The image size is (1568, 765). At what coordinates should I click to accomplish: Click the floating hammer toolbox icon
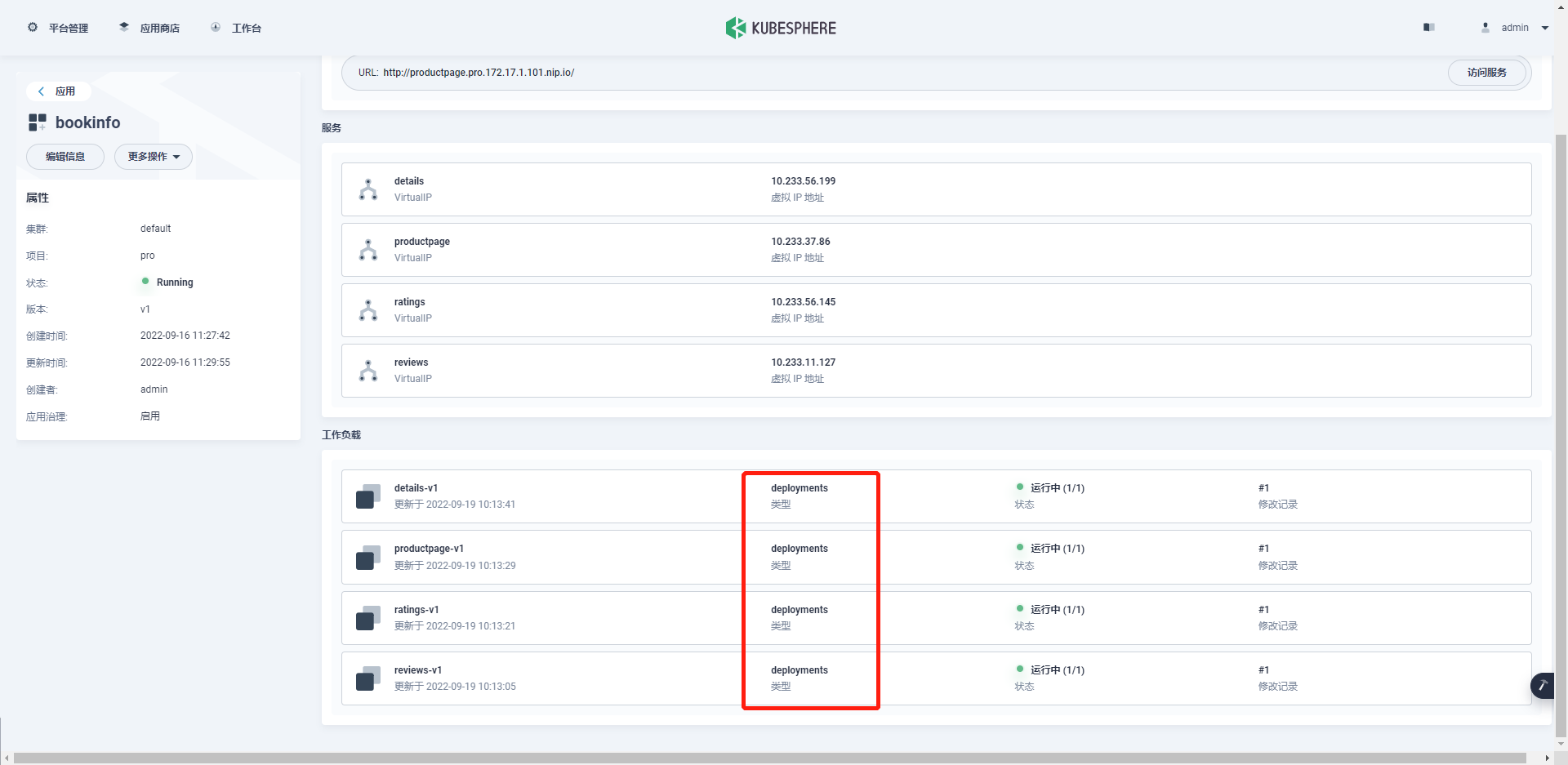point(1543,686)
